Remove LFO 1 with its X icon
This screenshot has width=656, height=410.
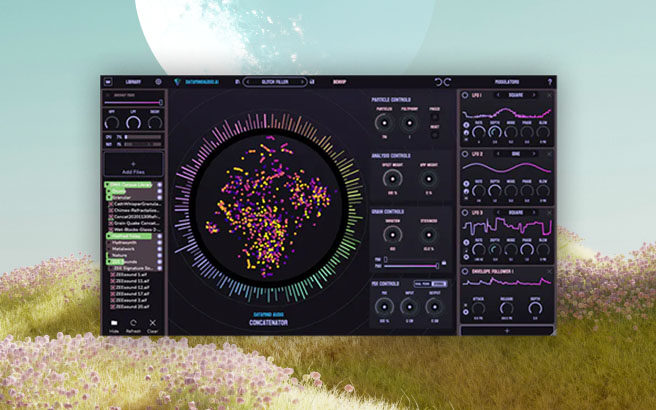tap(549, 95)
